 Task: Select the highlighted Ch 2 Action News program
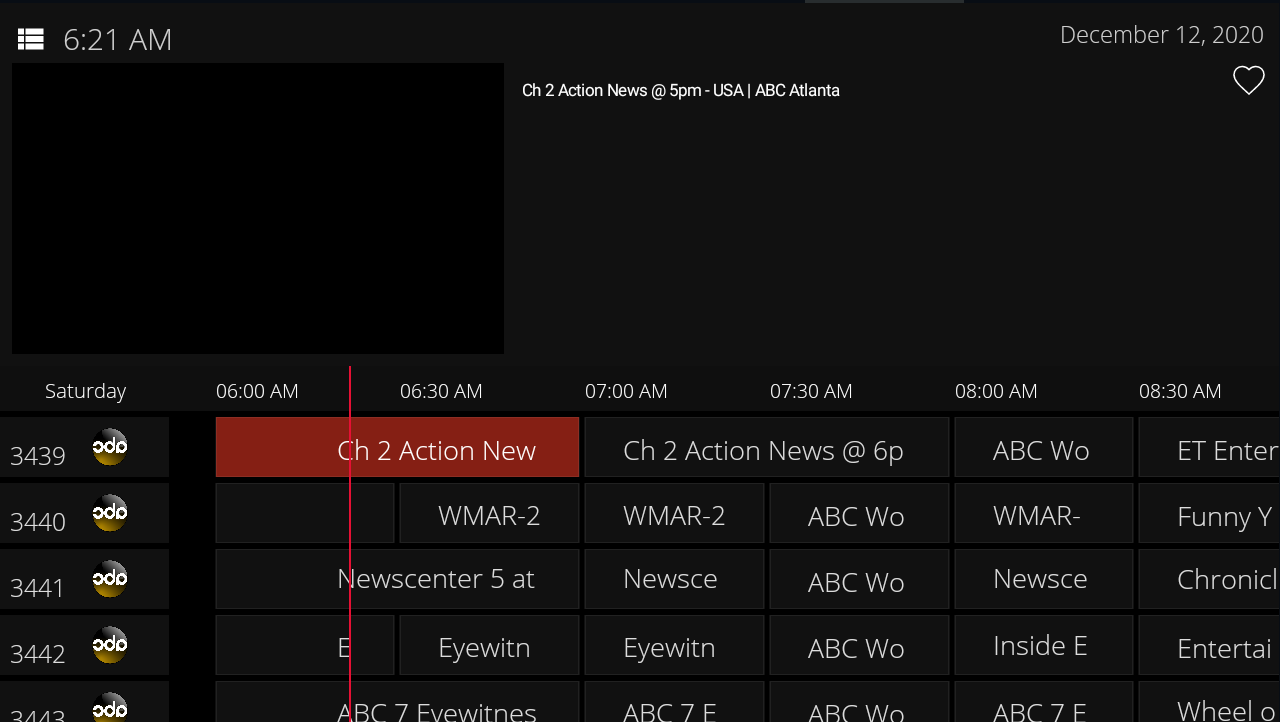[x=397, y=448]
